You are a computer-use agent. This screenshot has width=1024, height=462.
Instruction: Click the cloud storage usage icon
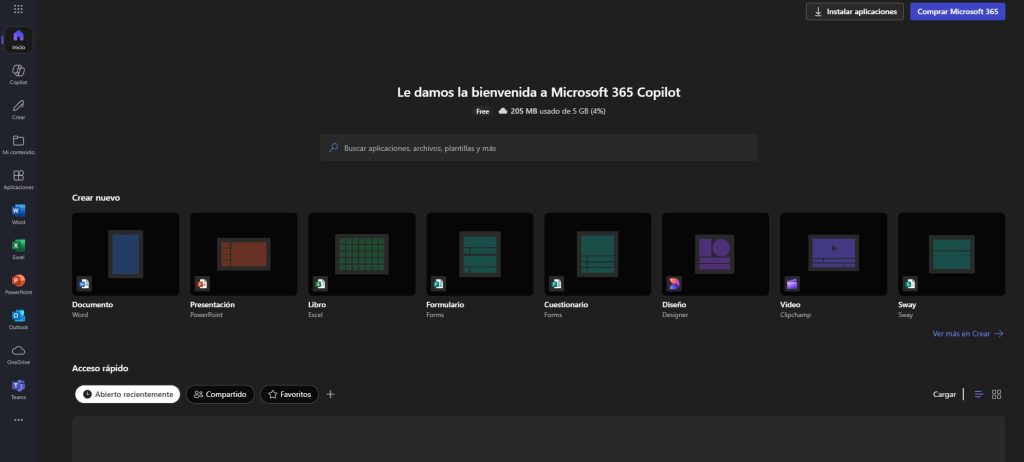[503, 111]
